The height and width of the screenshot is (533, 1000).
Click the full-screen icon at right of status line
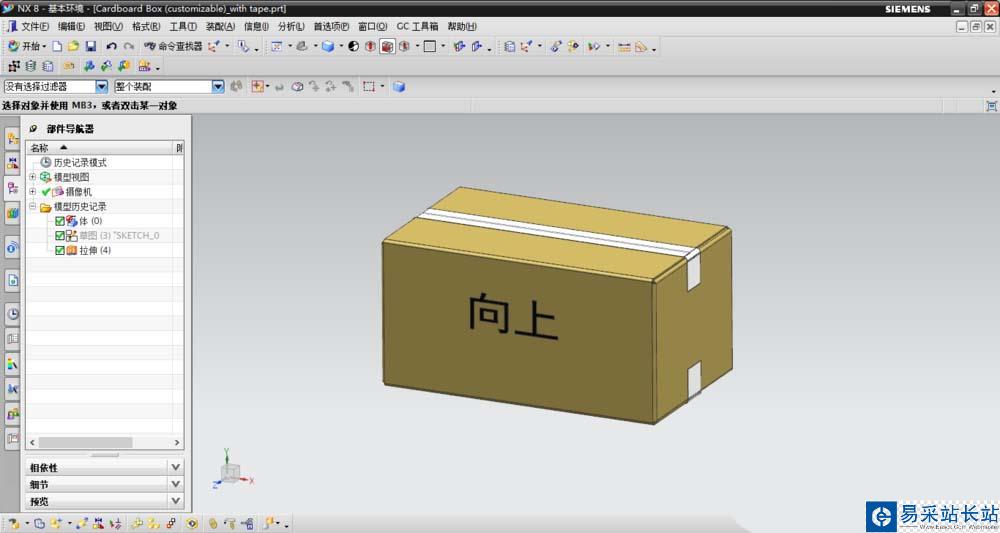991,106
